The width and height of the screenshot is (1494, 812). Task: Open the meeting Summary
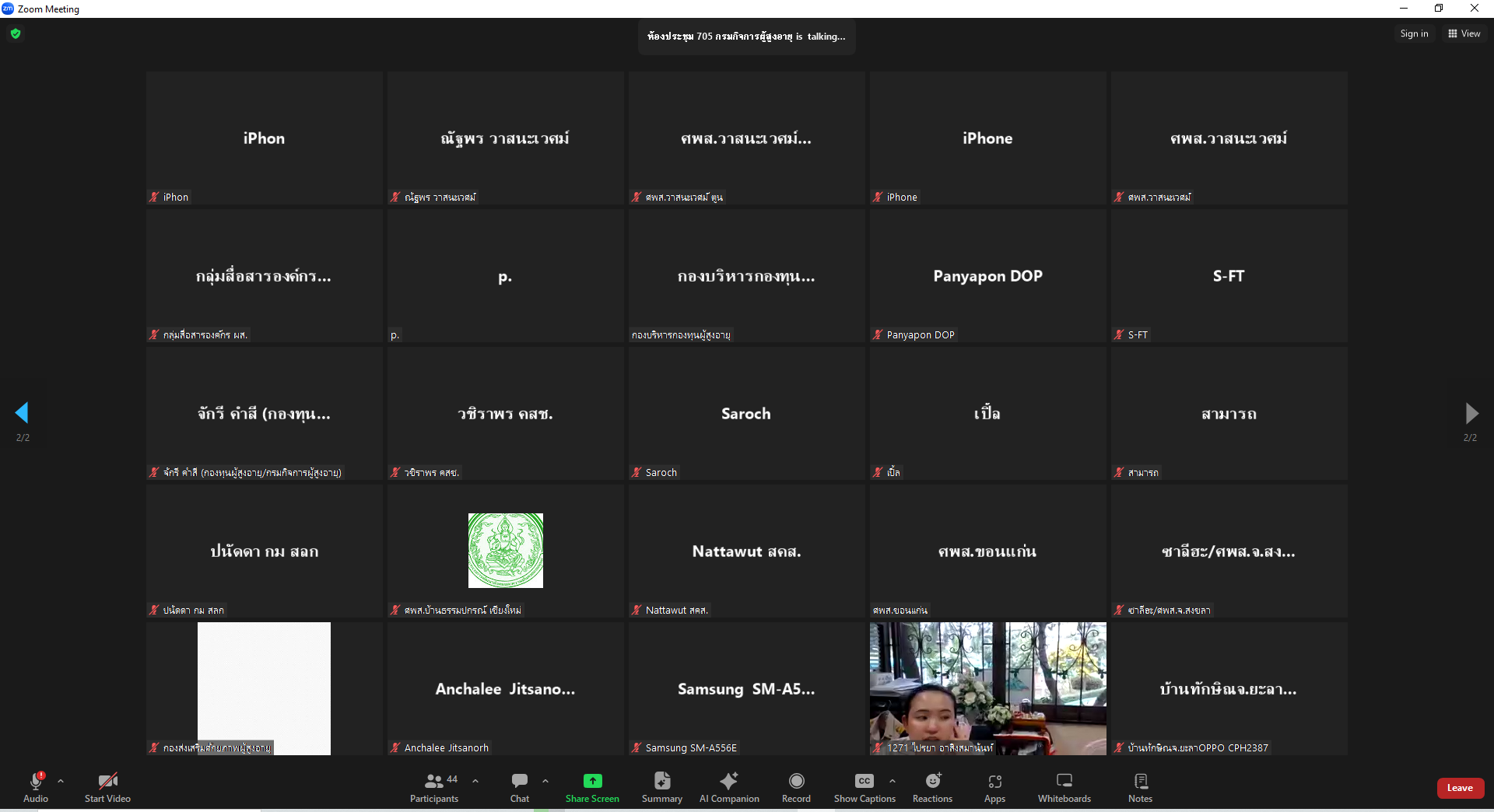point(662,787)
